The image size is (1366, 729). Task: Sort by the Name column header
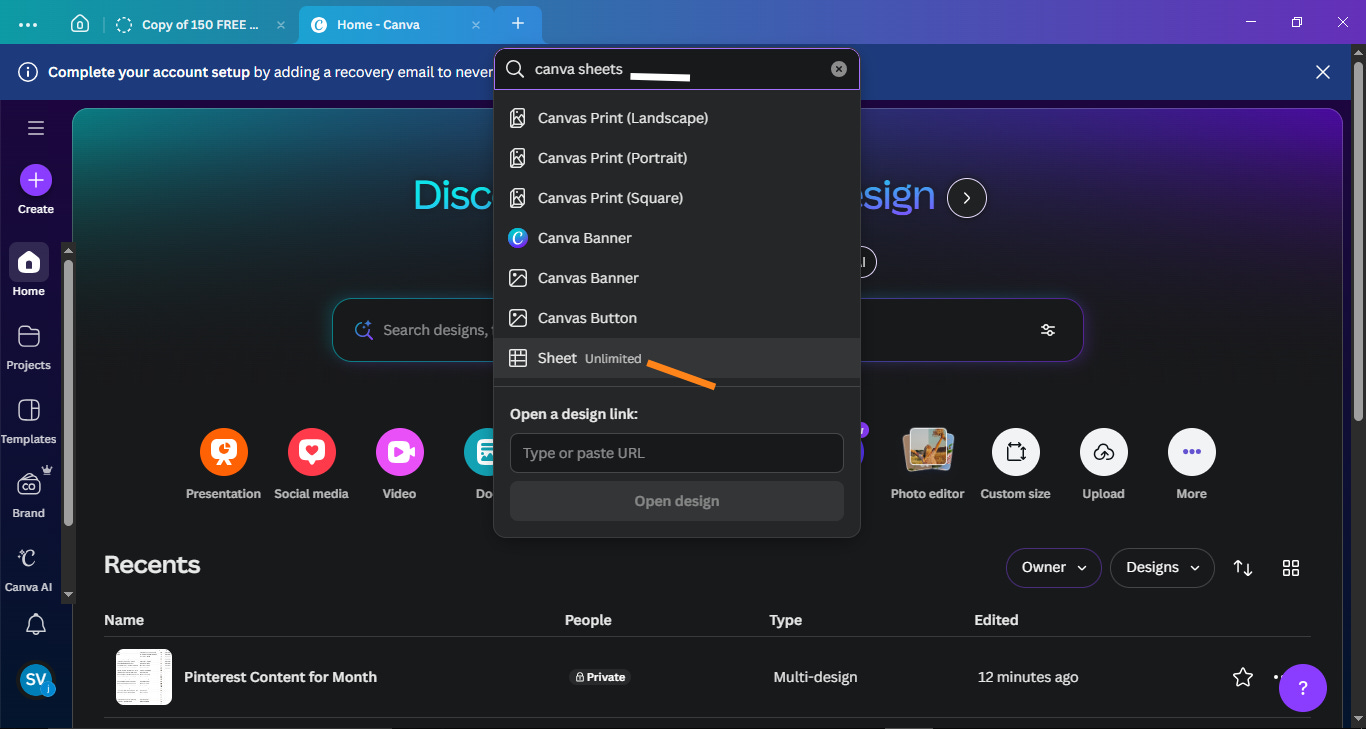pyautogui.click(x=124, y=620)
